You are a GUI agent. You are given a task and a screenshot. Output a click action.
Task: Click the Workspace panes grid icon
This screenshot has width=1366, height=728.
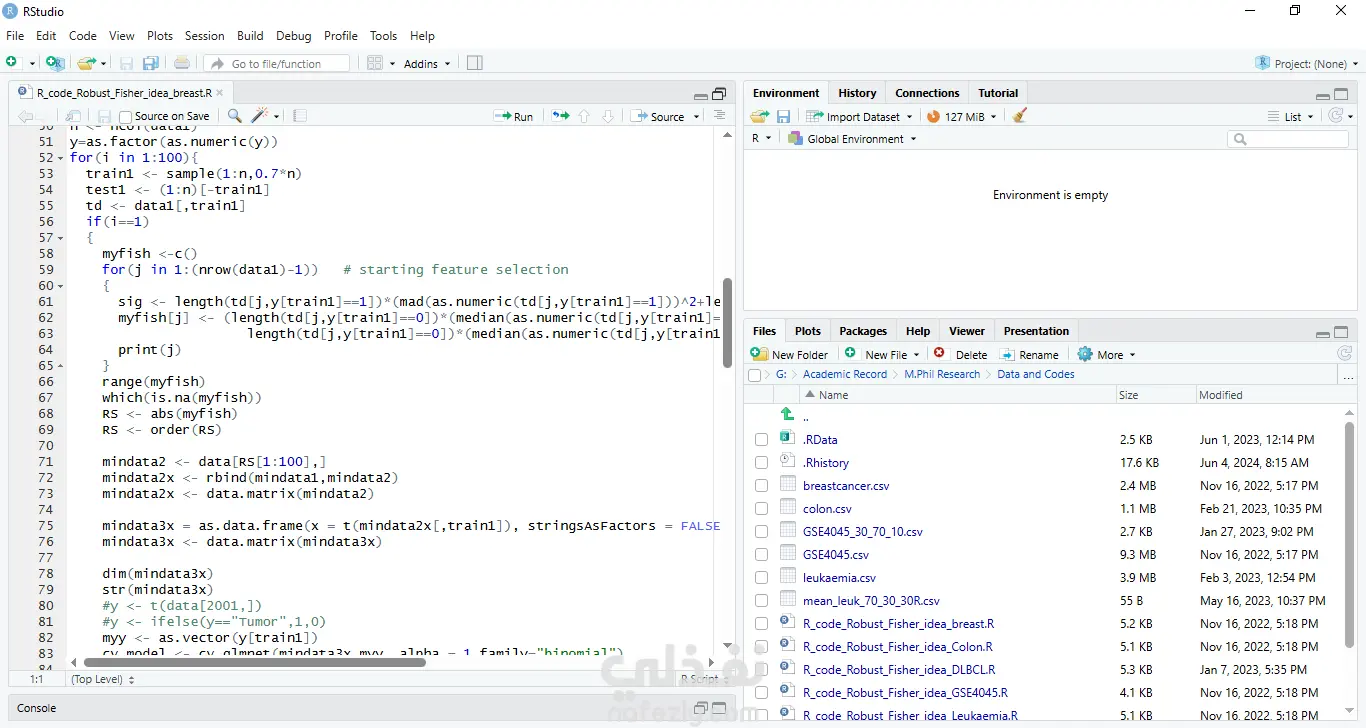point(375,63)
